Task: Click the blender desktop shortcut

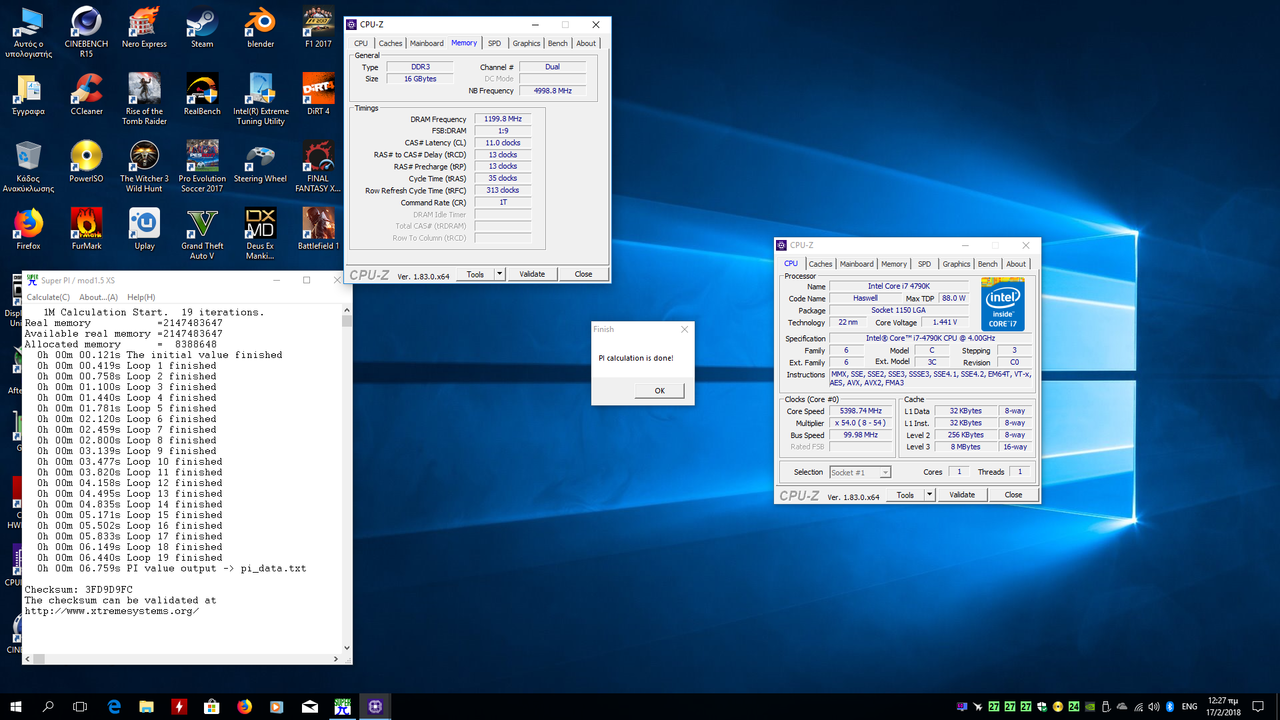Action: pos(260,27)
